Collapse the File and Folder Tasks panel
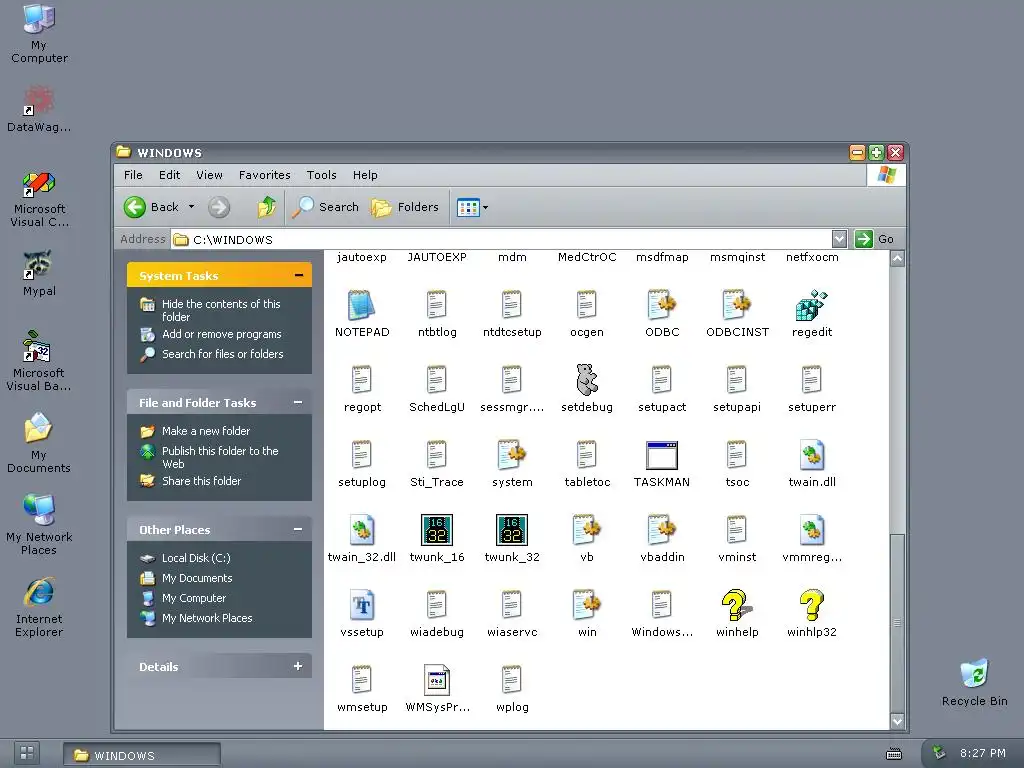The height and width of the screenshot is (768, 1024). point(298,402)
